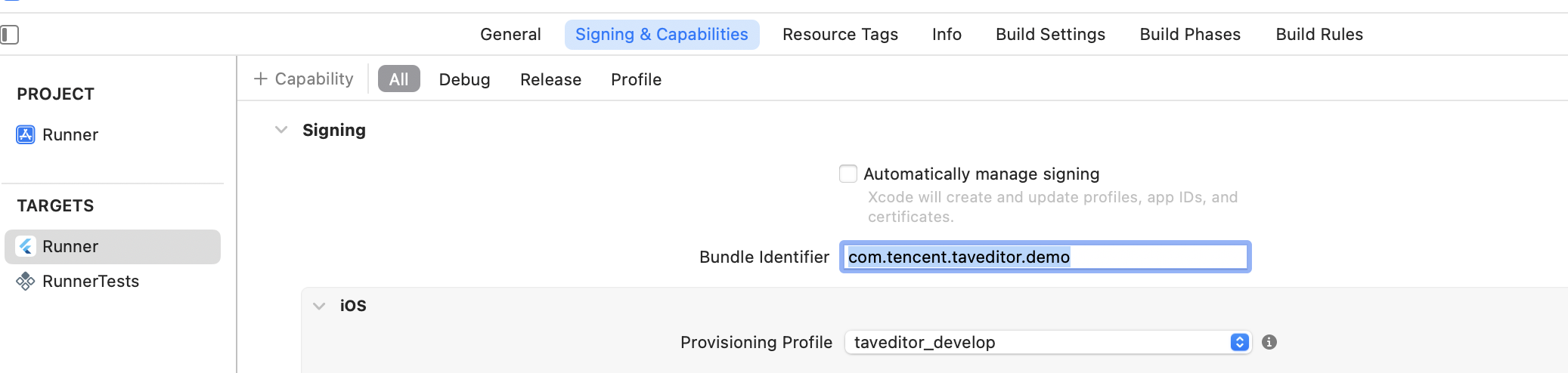Select the Debug configuration filter

click(x=464, y=79)
